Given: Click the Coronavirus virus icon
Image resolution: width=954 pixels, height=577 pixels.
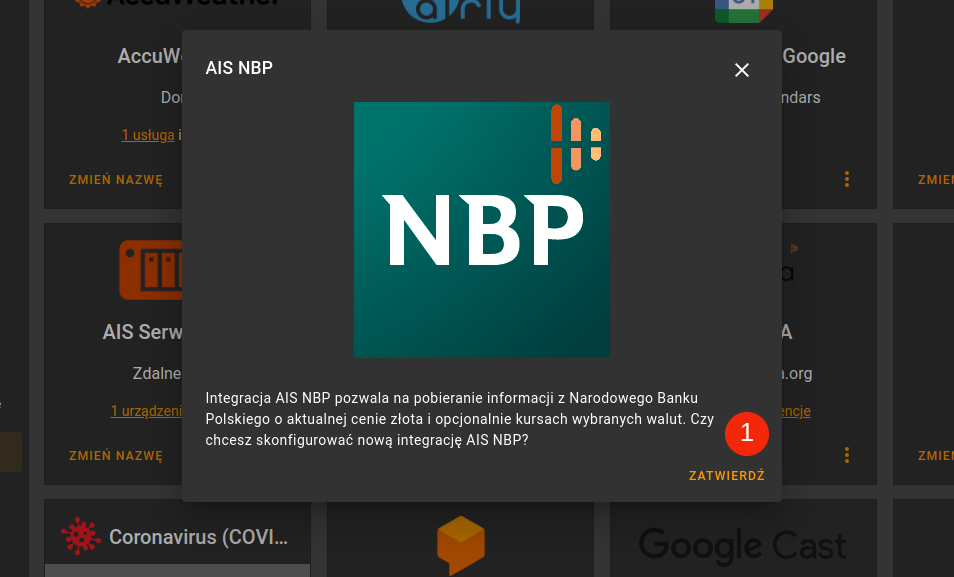Looking at the screenshot, I should (x=80, y=536).
